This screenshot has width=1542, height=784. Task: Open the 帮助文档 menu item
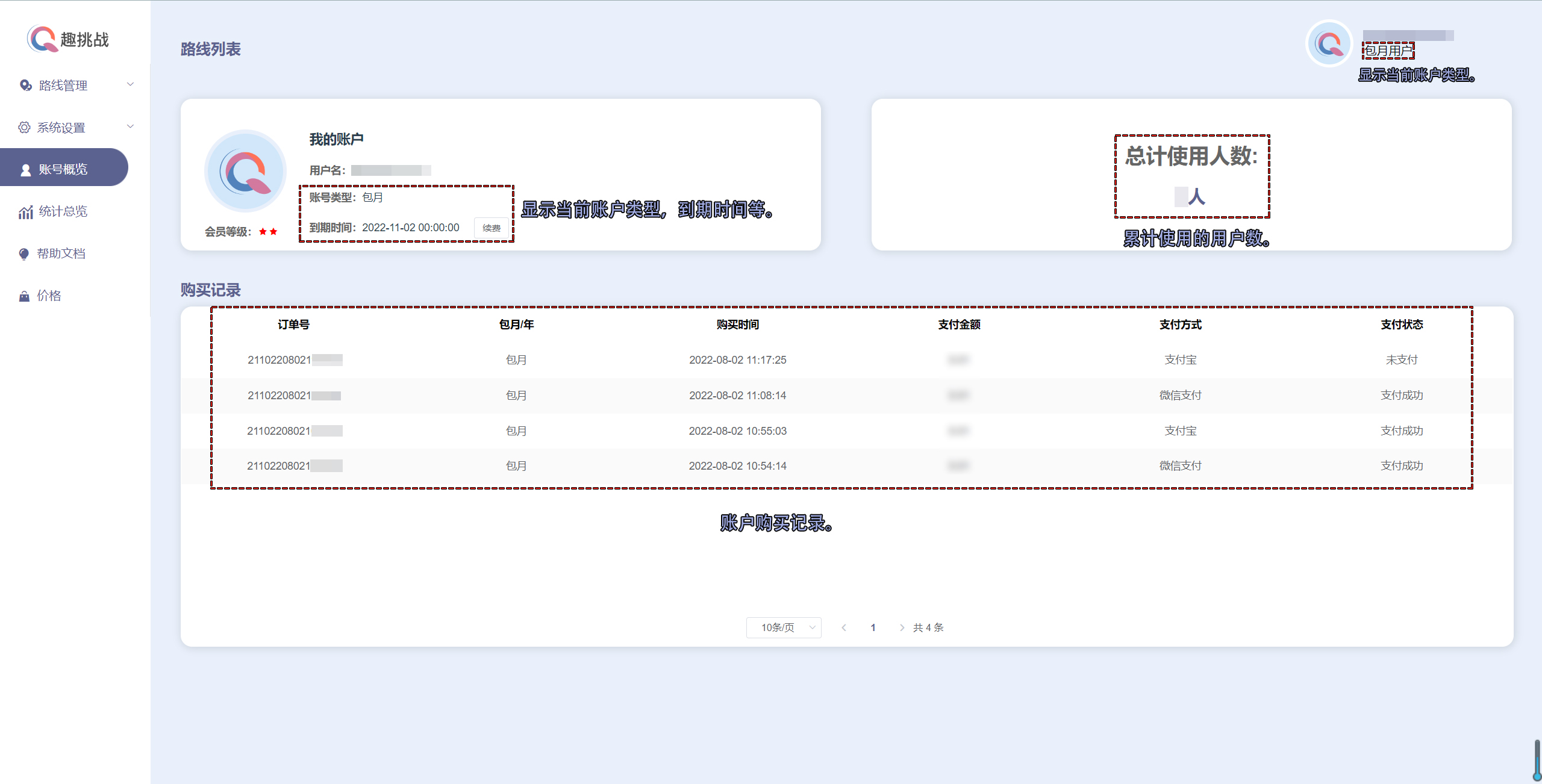pos(61,254)
